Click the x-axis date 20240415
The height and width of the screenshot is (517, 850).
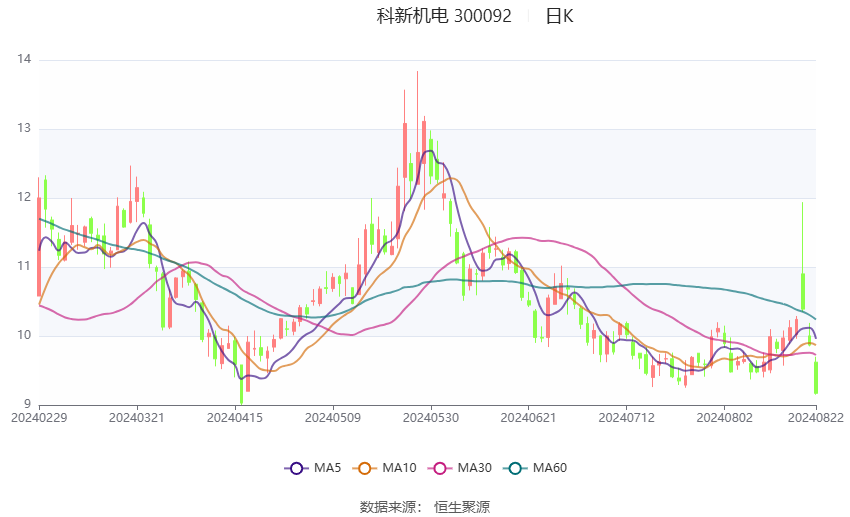[235, 418]
